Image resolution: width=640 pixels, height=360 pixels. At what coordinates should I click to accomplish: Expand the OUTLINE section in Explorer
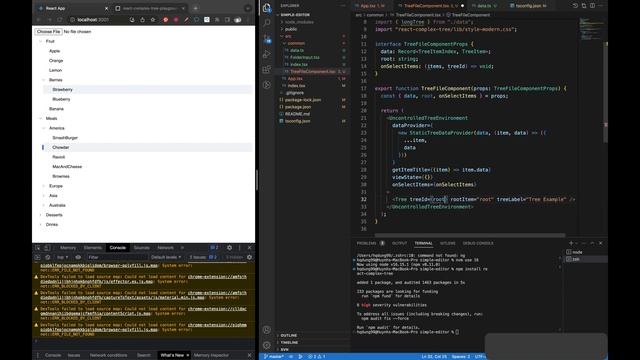coord(289,336)
